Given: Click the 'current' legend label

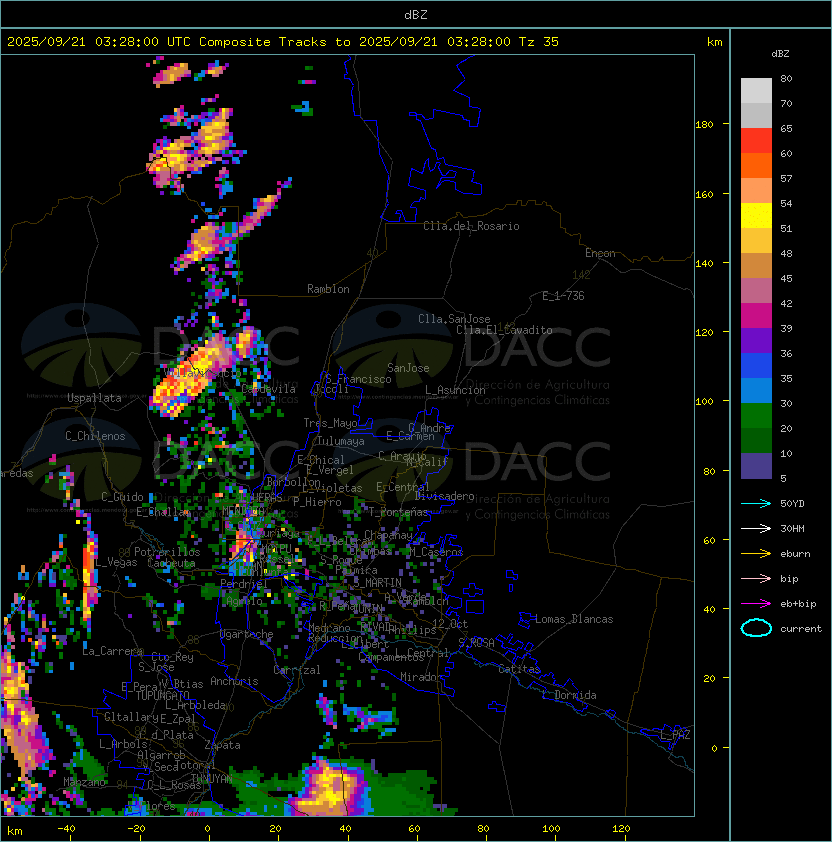Looking at the screenshot, I should [x=801, y=629].
